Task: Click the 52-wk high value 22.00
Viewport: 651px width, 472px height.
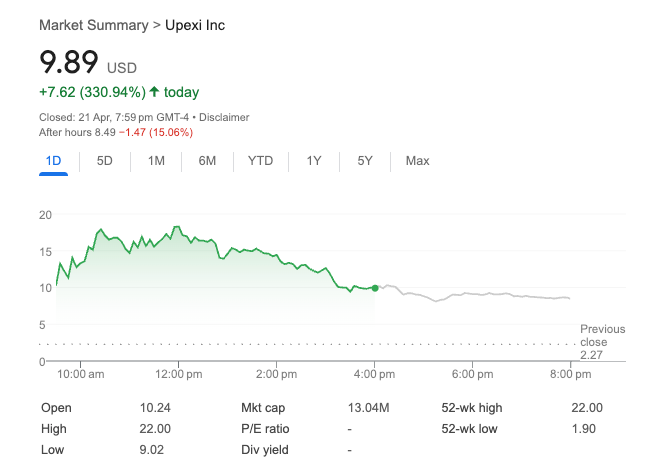Action: click(x=586, y=408)
